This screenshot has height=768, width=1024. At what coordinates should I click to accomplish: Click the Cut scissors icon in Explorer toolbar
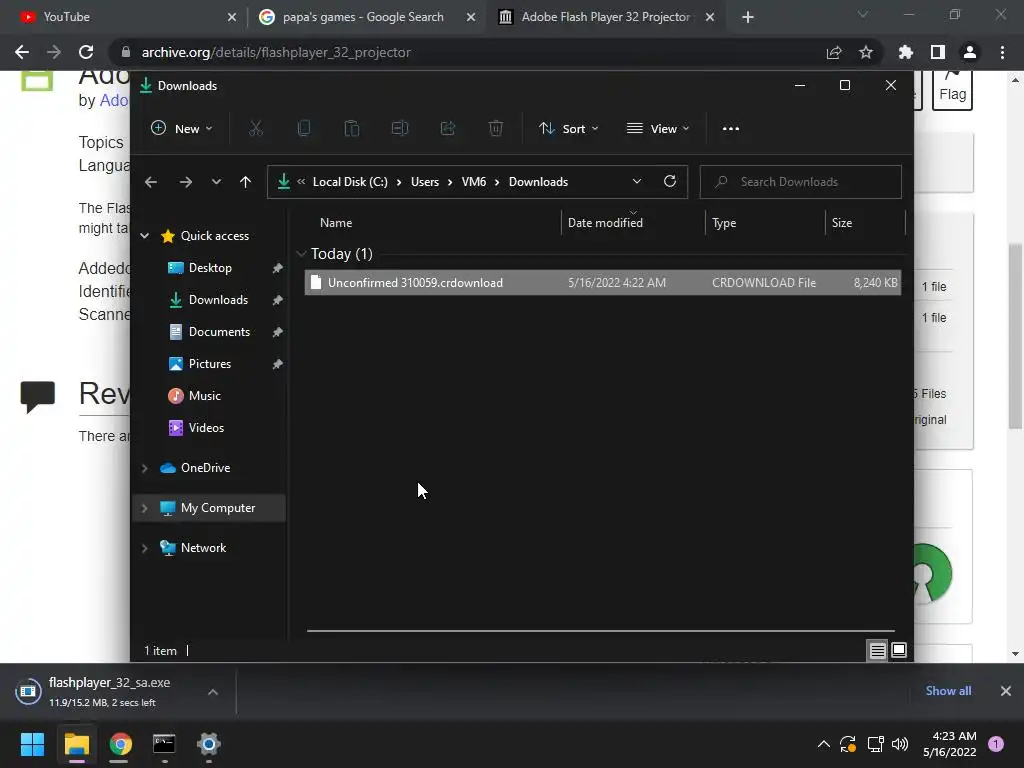[x=255, y=129]
